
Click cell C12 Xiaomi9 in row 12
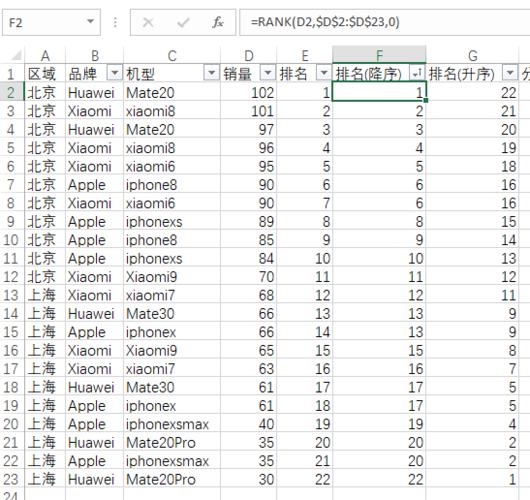[x=172, y=277]
